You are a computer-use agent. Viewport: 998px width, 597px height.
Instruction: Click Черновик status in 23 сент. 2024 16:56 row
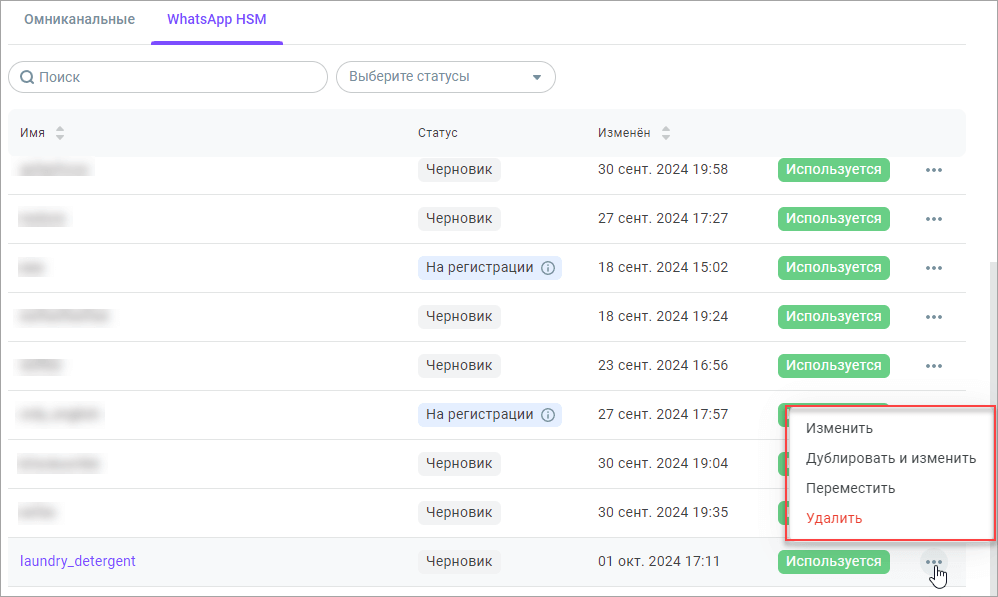click(459, 366)
